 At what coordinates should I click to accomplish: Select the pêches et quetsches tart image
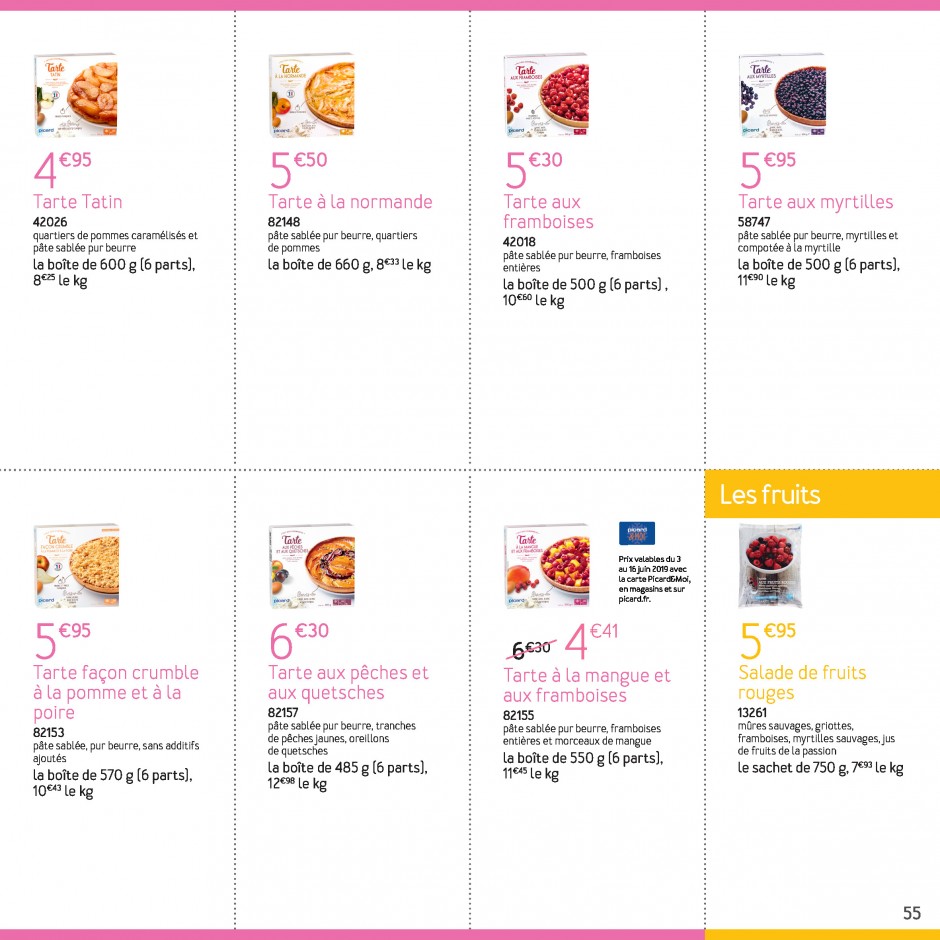[x=311, y=566]
